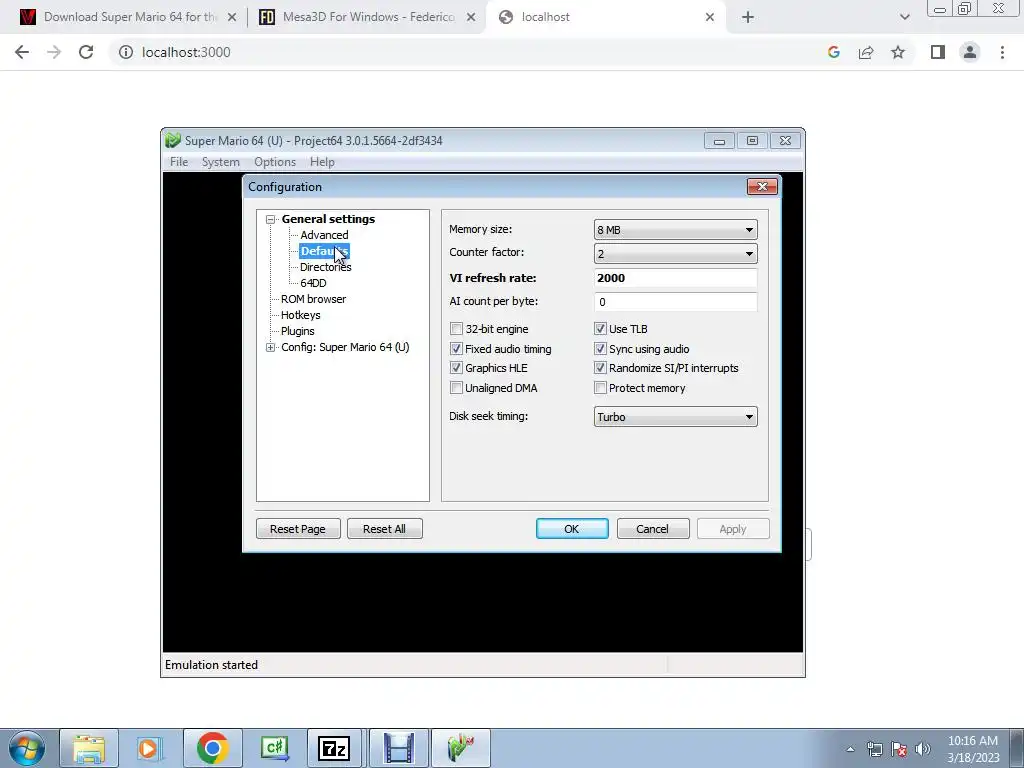This screenshot has height=768, width=1024.
Task: Close the Configuration dialog
Action: pos(762,187)
